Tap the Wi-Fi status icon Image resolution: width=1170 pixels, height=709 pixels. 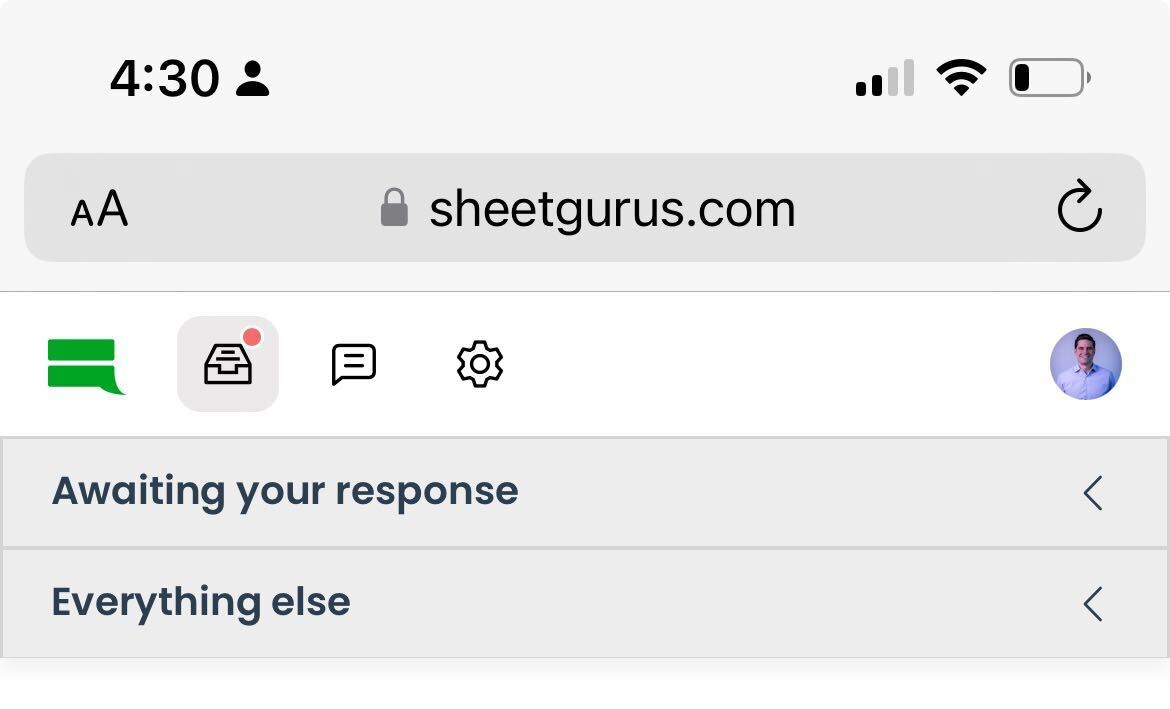(x=962, y=77)
